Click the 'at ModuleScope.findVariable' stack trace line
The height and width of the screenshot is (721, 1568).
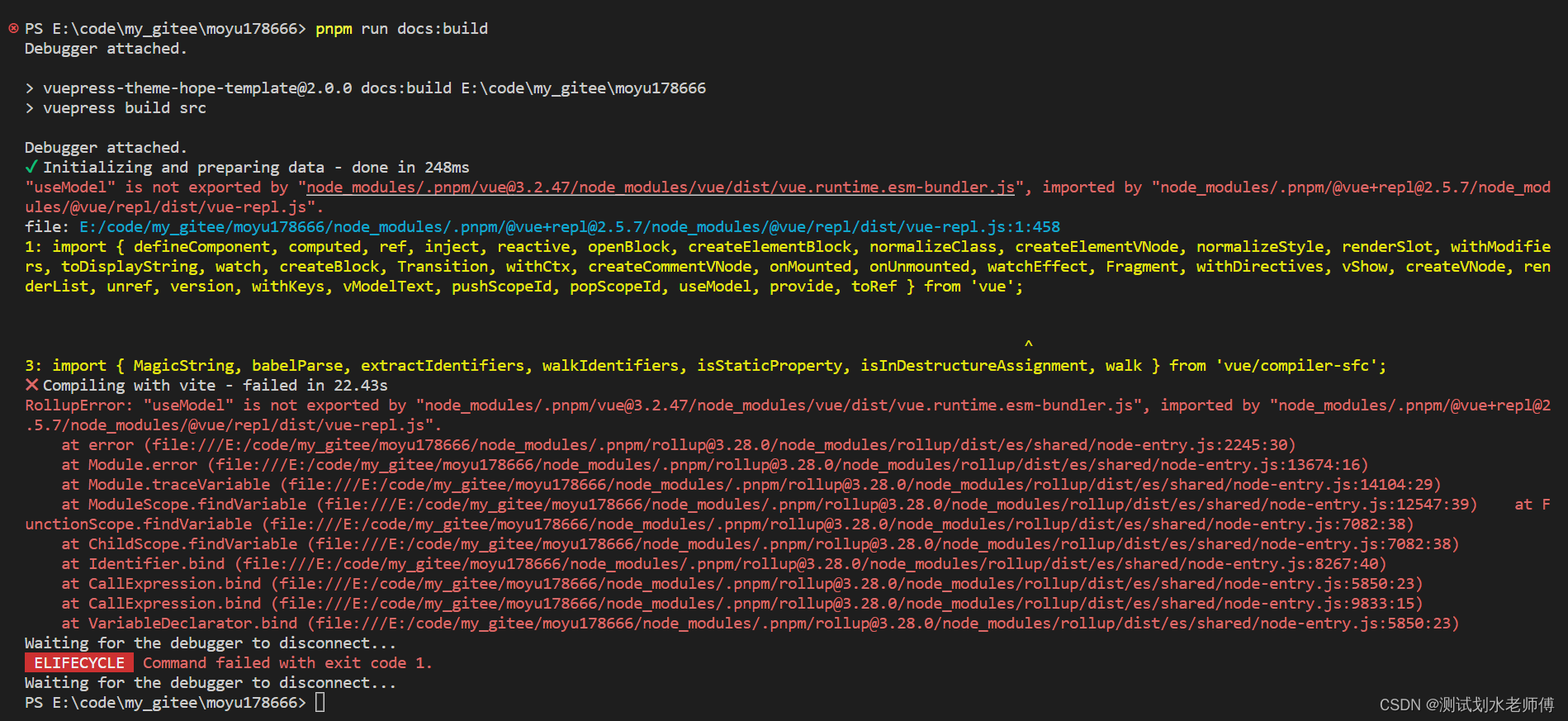[770, 505]
